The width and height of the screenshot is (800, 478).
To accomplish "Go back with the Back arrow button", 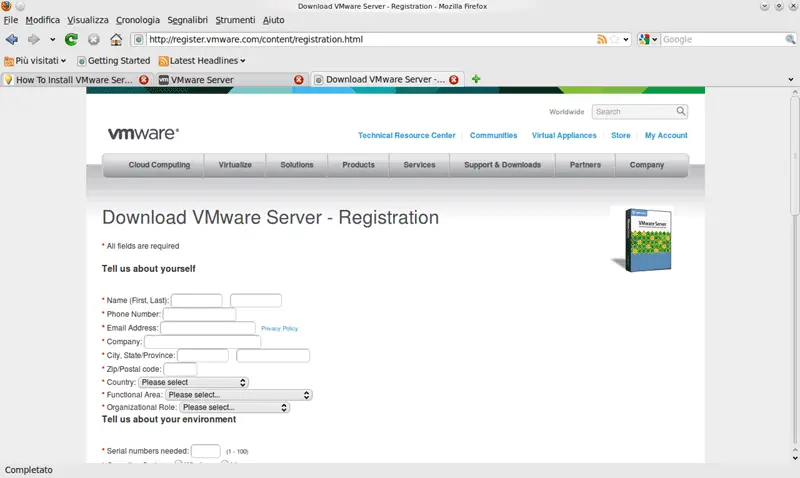I will (x=12, y=39).
